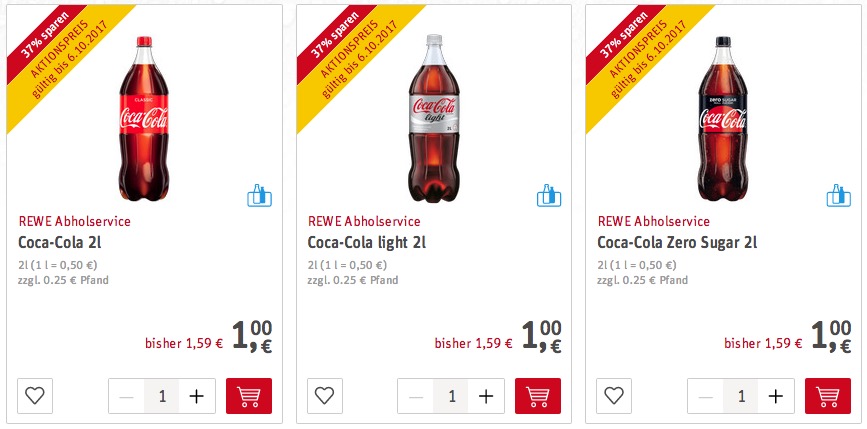Favorite Coca-Cola 2l with heart icon
The width and height of the screenshot is (867, 429).
(x=35, y=396)
